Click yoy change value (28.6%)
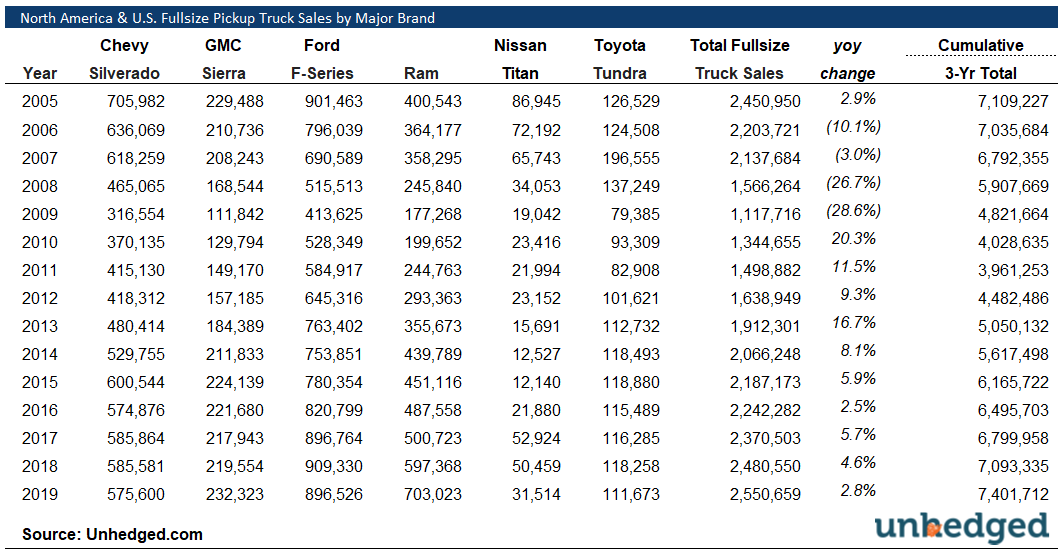Viewport: 1064px width, 557px height. coord(854,211)
